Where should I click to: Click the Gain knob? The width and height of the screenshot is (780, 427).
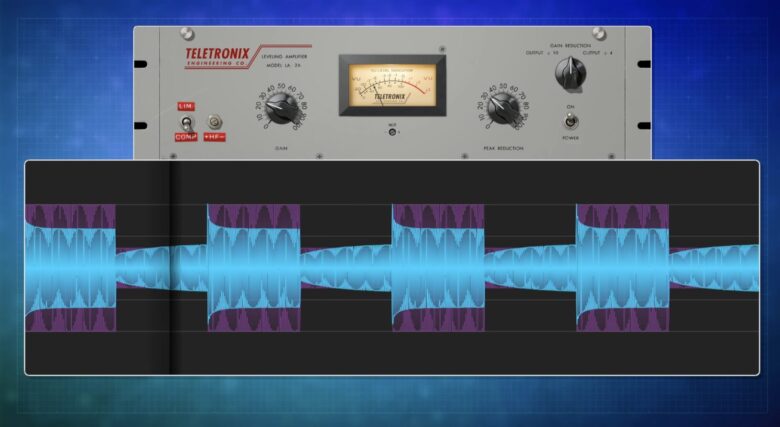click(x=281, y=108)
